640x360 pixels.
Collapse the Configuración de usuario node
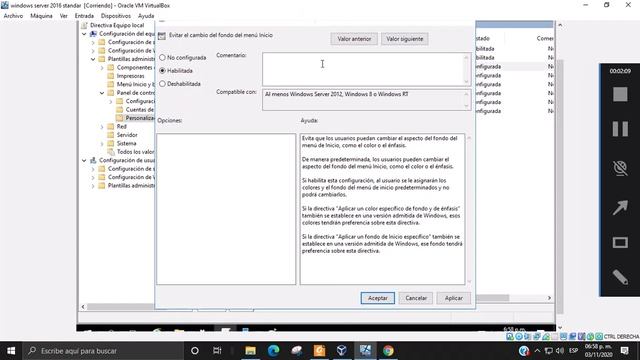(84, 160)
